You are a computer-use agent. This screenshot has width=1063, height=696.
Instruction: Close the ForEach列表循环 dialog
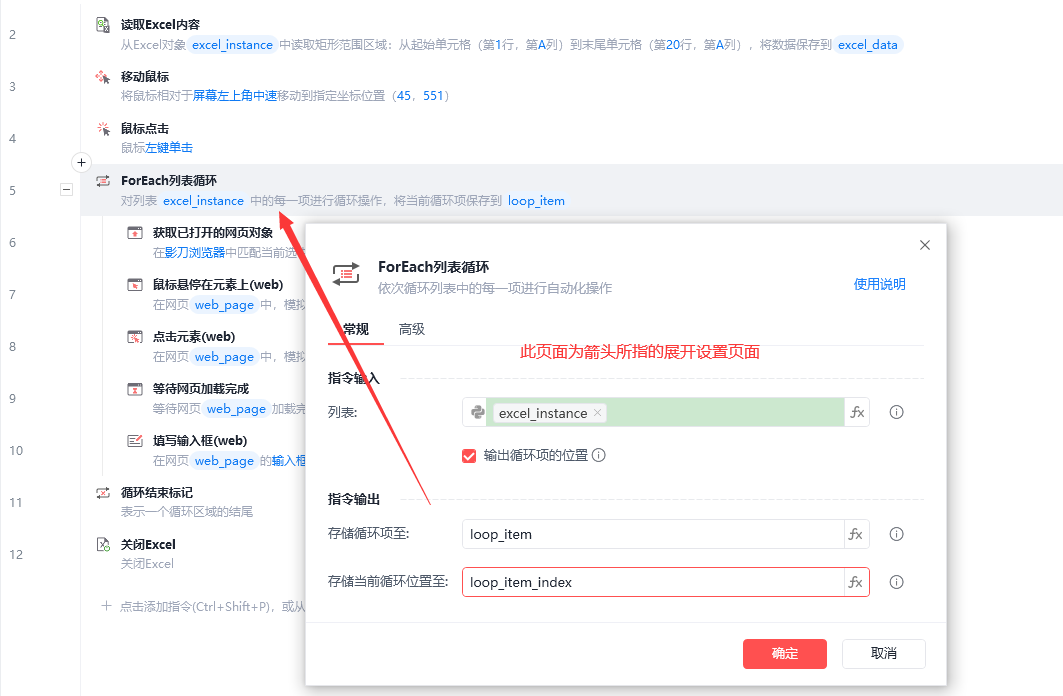pos(925,245)
